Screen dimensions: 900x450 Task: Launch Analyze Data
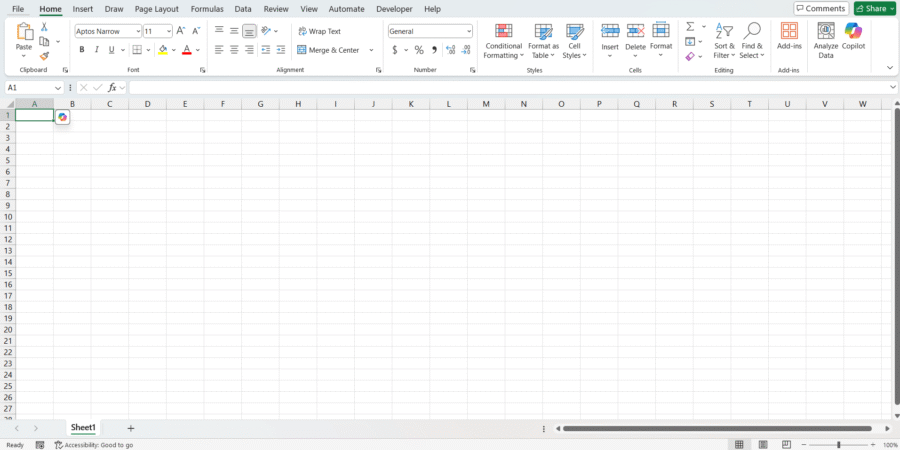825,40
